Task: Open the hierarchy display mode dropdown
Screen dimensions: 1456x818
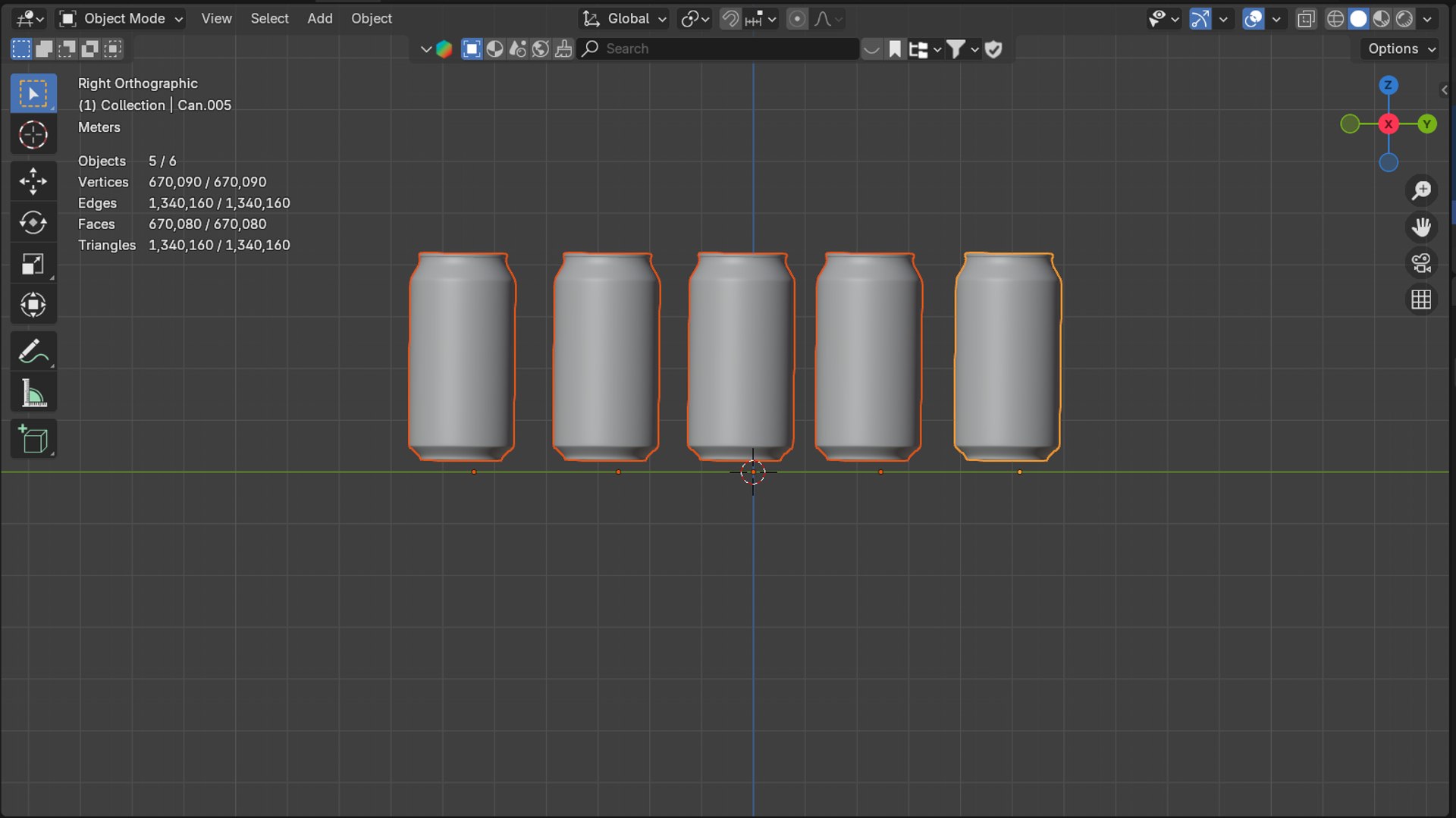Action: point(925,49)
